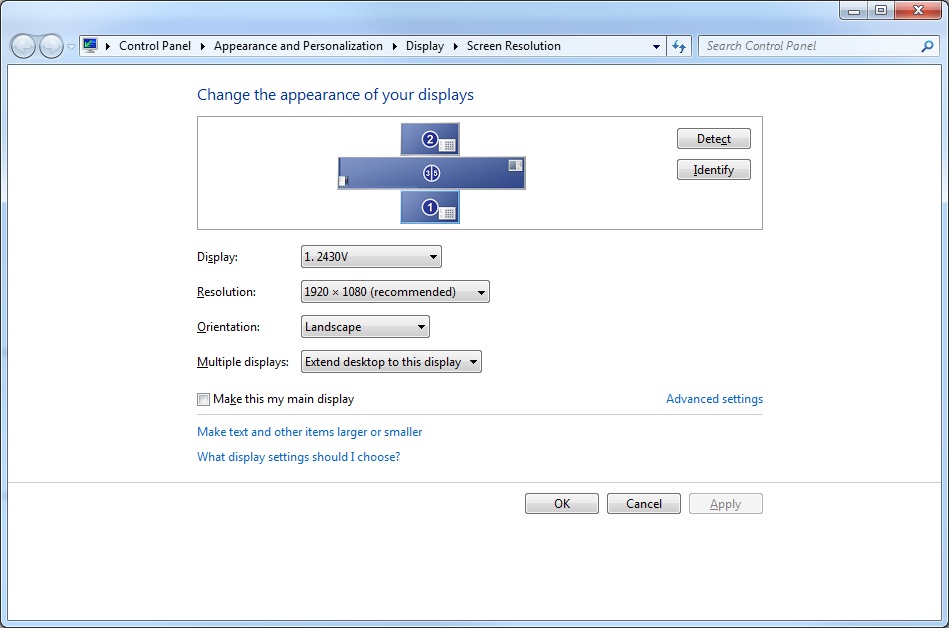Expand the arrow after Display breadcrumb
The image size is (949, 628).
455,47
